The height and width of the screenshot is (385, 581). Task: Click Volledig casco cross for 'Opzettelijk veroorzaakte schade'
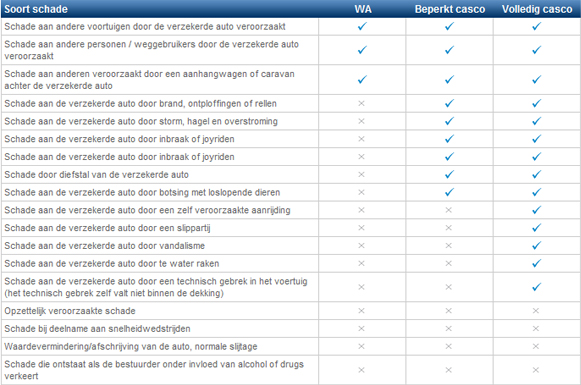[x=535, y=311]
